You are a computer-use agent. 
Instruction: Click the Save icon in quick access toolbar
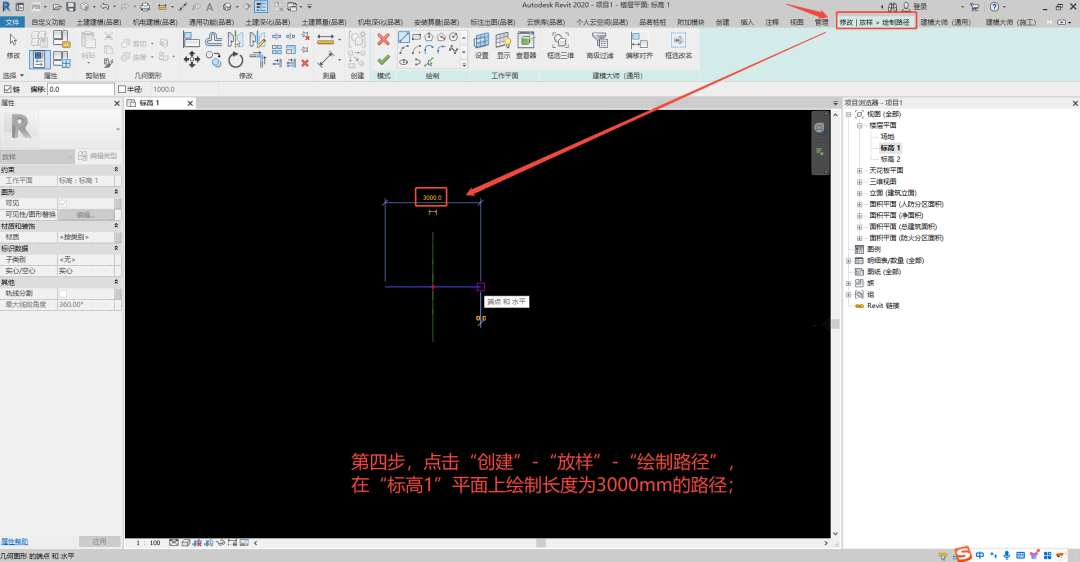point(70,7)
